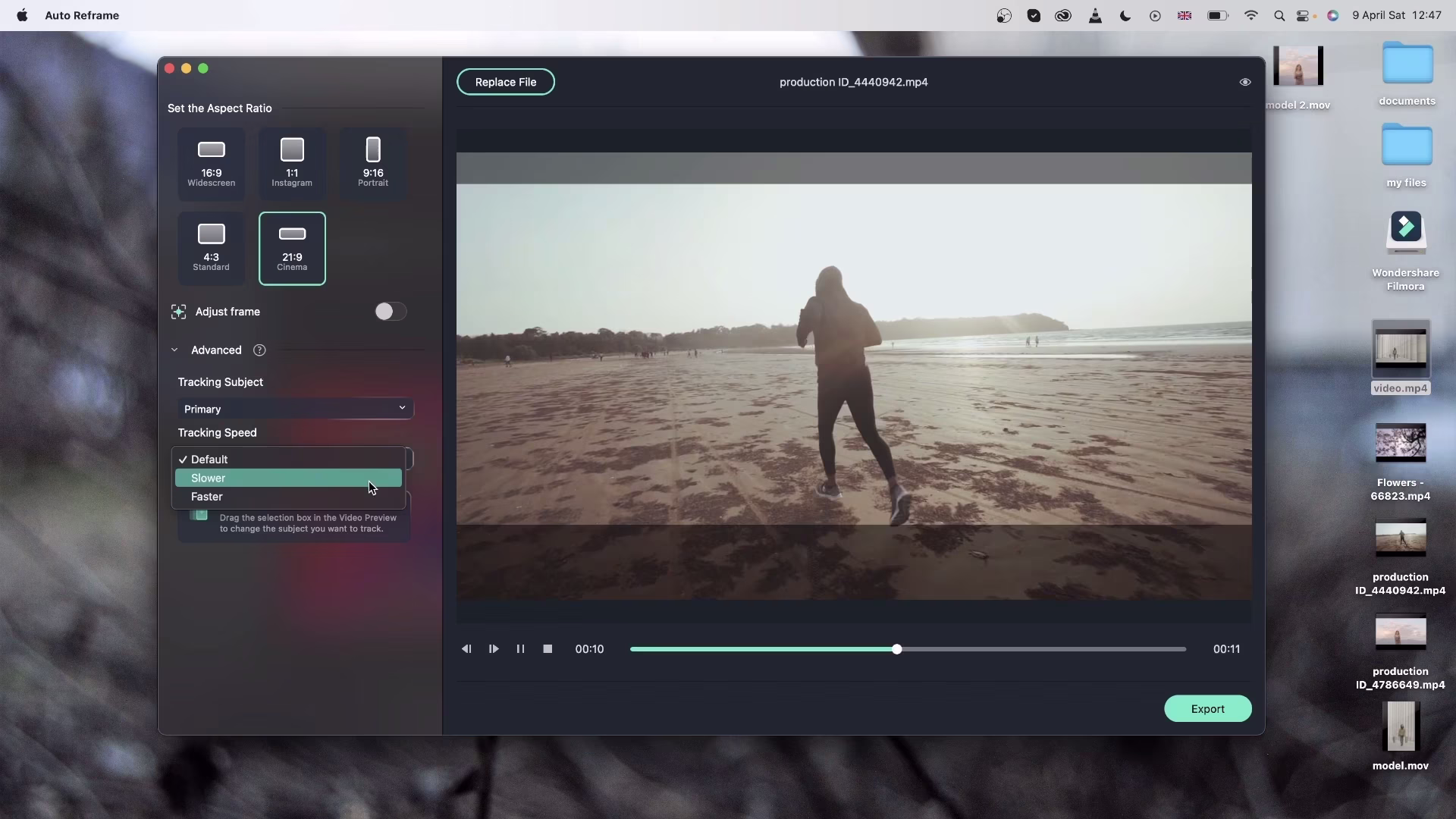Select the 4:3 Standard aspect ratio
Image resolution: width=1456 pixels, height=819 pixels.
[211, 247]
